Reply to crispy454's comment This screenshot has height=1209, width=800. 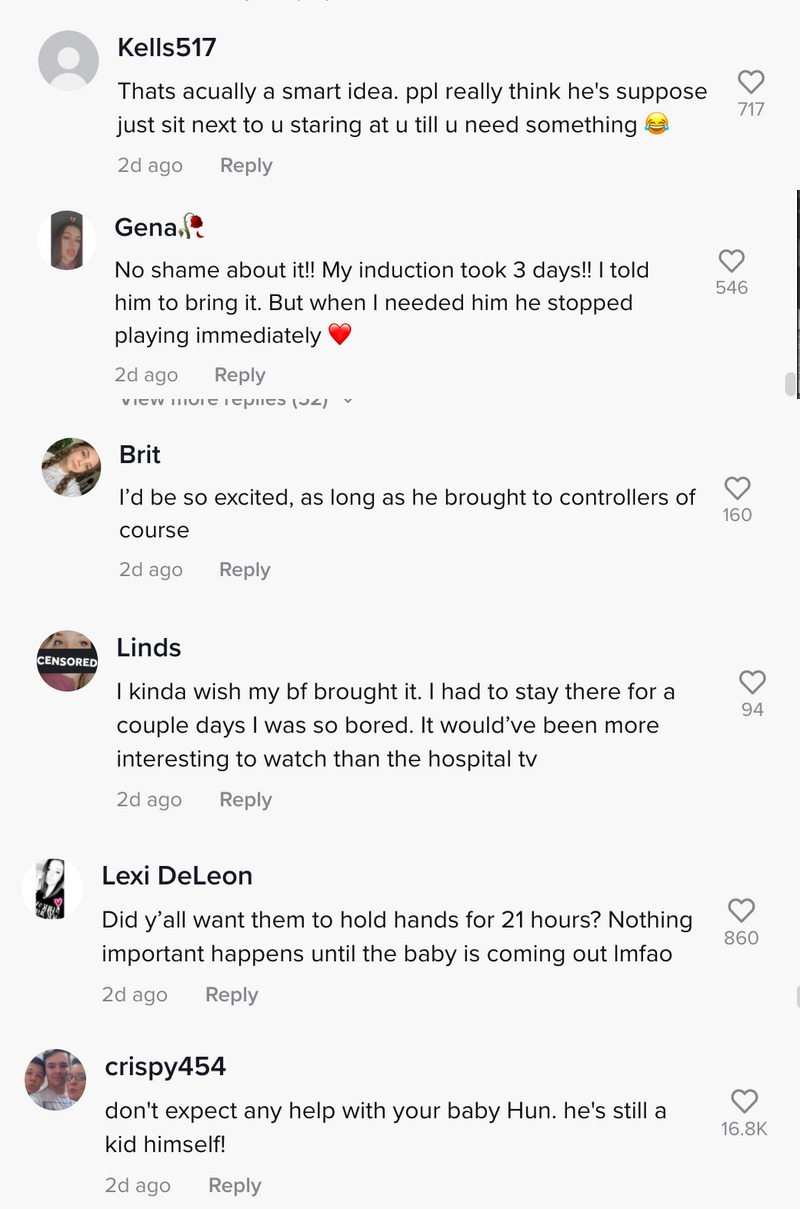tap(235, 1185)
